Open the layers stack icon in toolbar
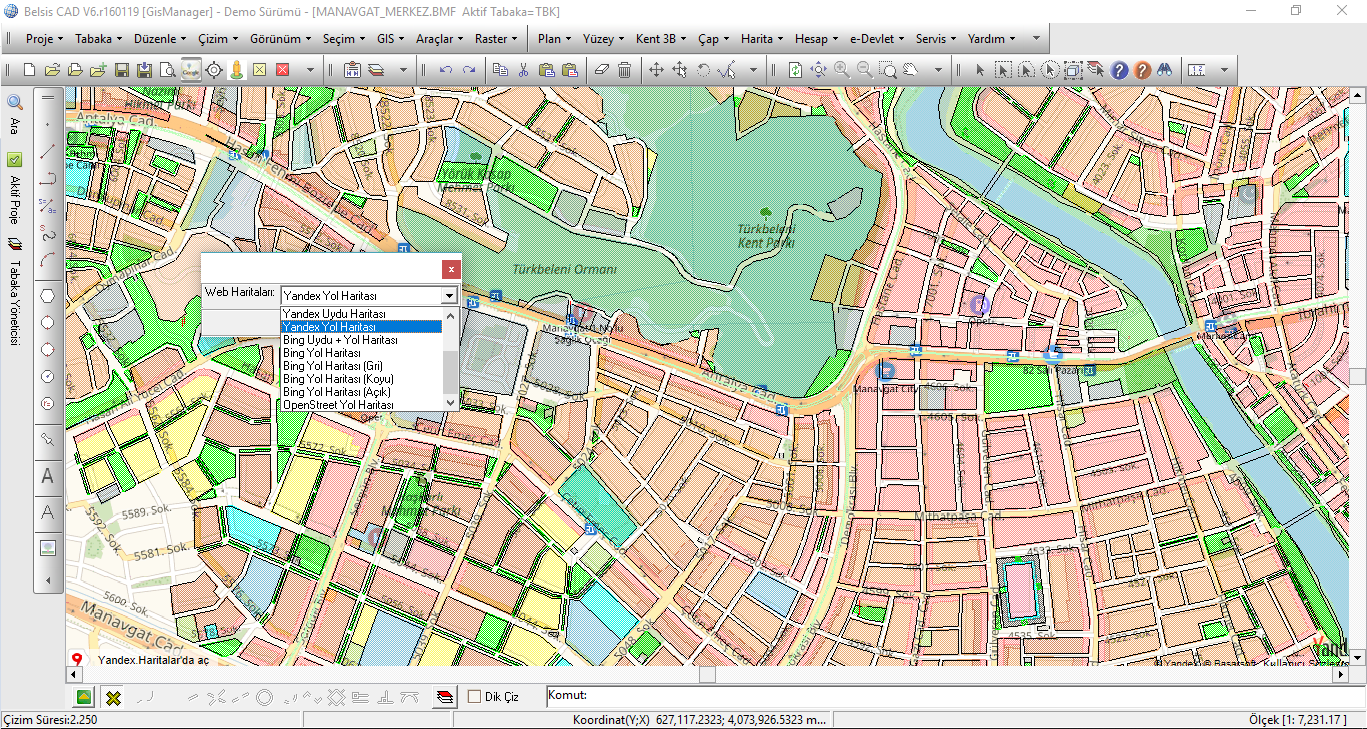This screenshot has height=729, width=1367. tap(376, 70)
